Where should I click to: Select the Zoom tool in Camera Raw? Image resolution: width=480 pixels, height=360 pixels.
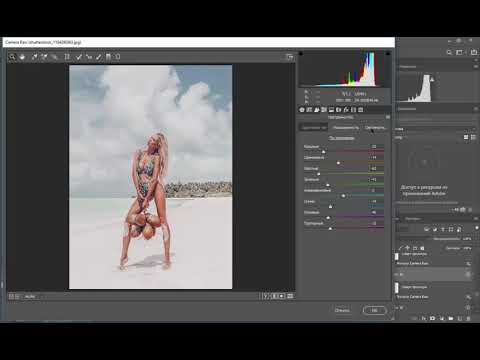pyautogui.click(x=12, y=57)
